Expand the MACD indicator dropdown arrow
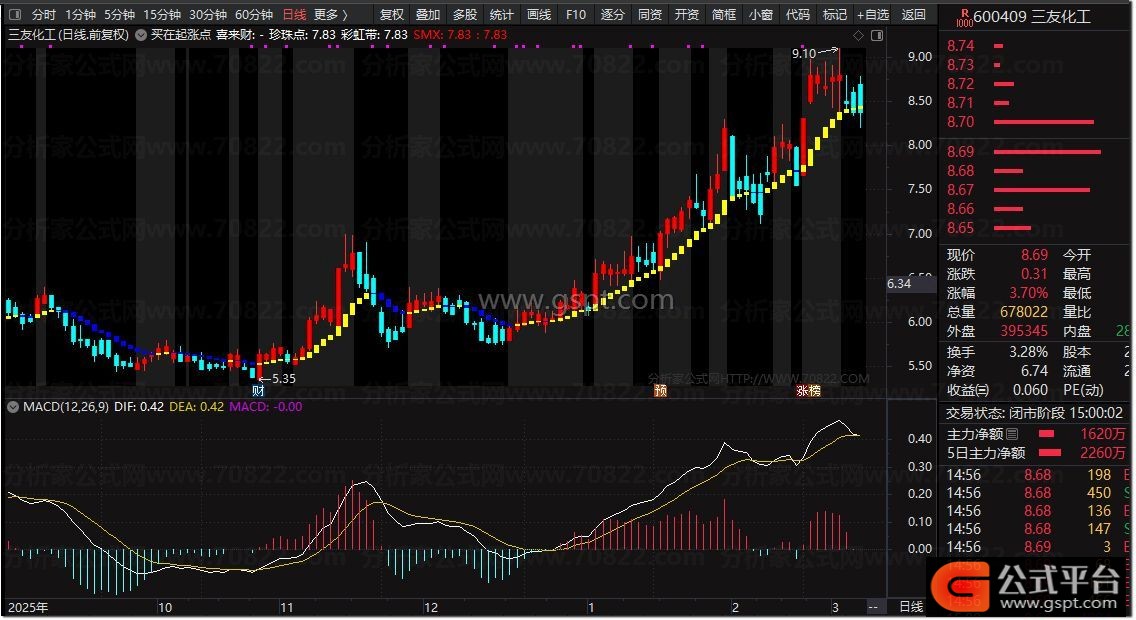Viewport: 1136px width, 620px height. tap(13, 407)
